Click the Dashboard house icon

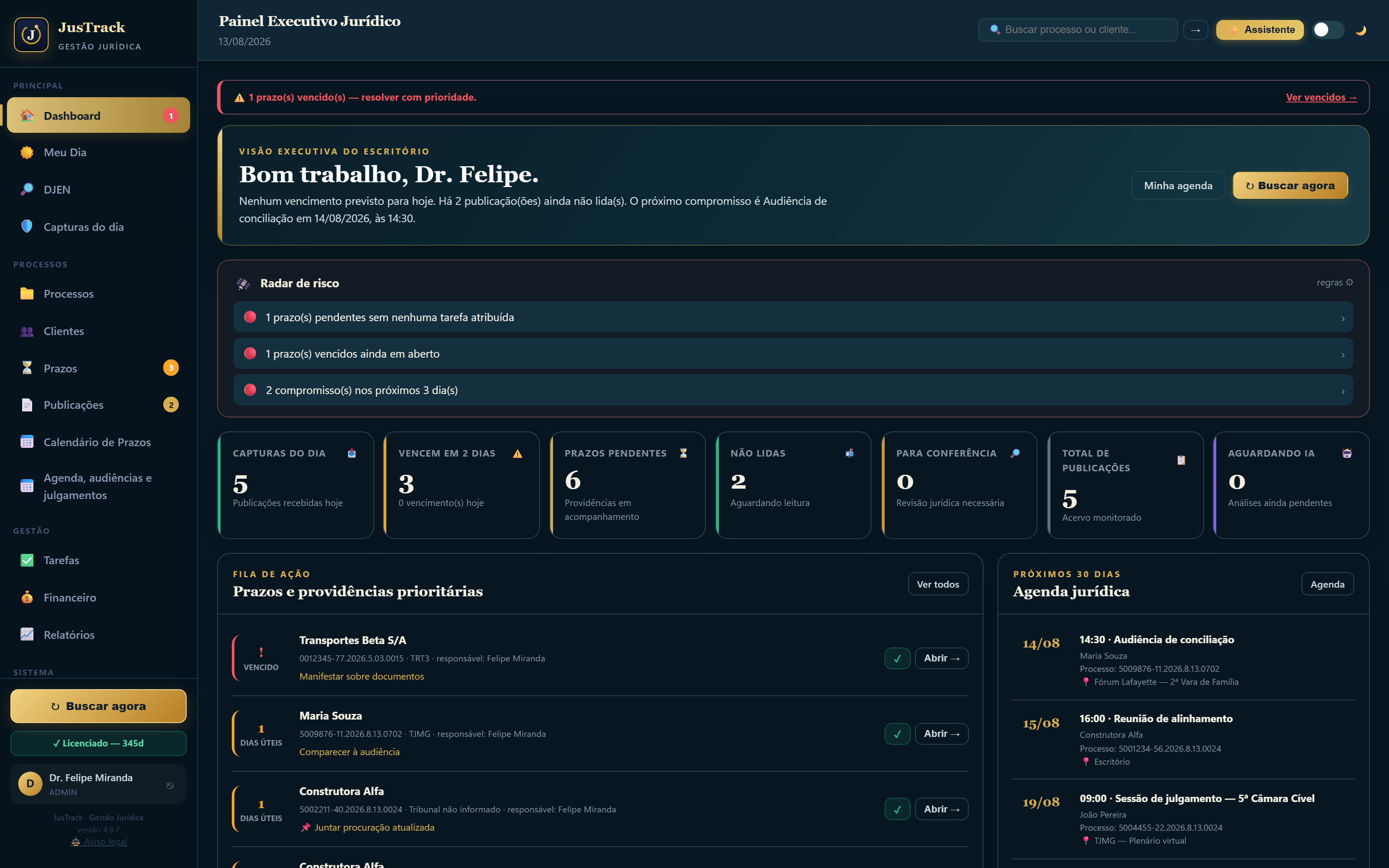(27, 115)
